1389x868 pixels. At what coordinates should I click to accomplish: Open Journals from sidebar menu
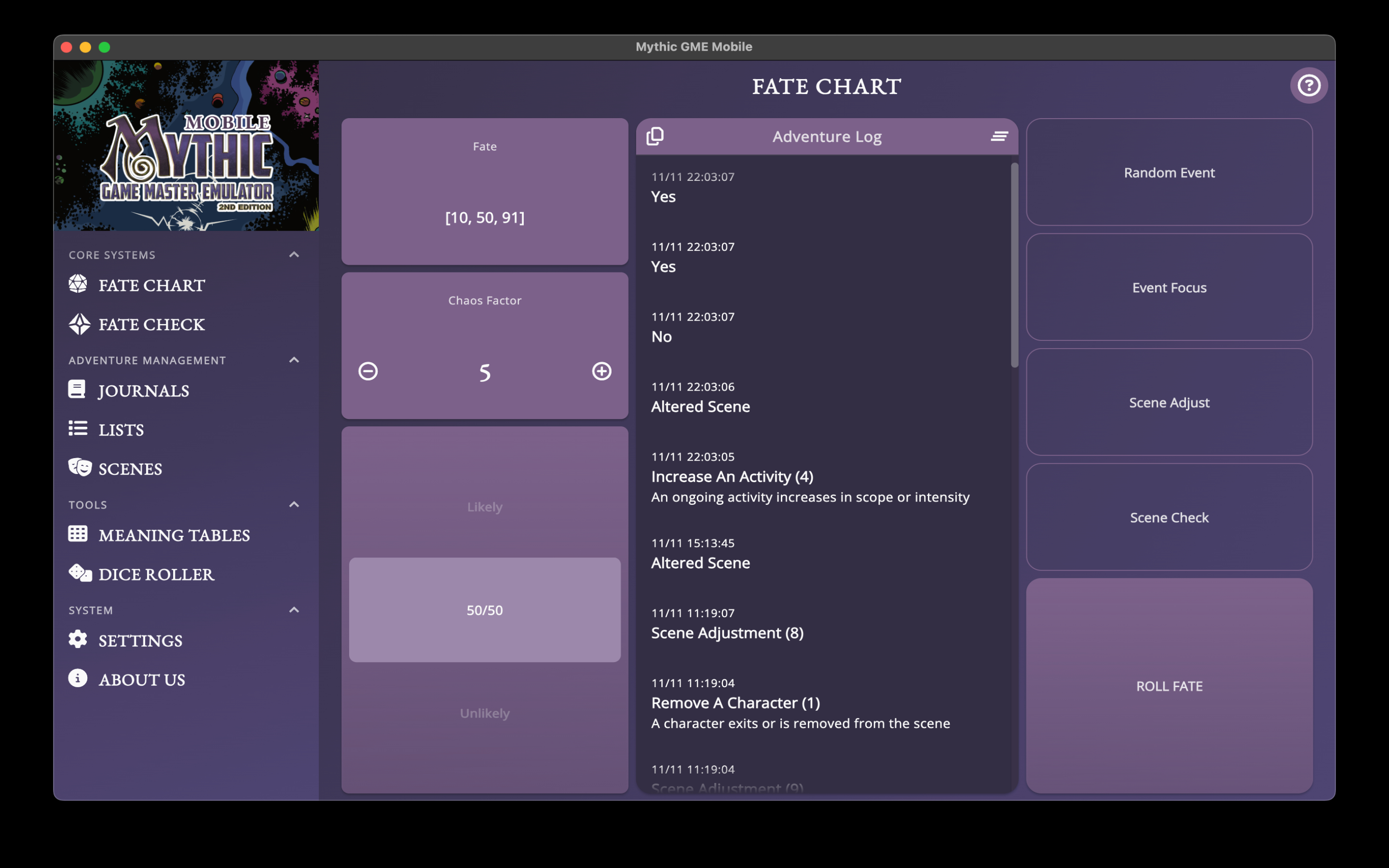[143, 391]
